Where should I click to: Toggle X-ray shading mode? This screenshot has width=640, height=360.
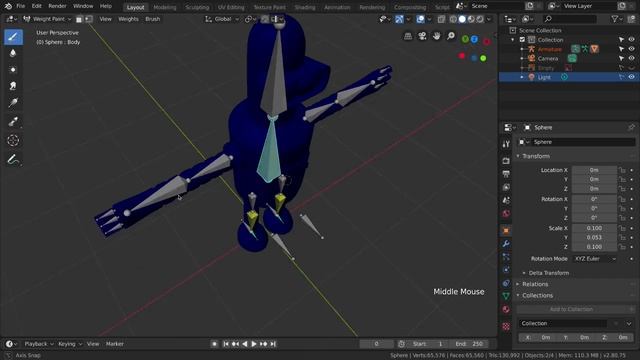(x=442, y=19)
